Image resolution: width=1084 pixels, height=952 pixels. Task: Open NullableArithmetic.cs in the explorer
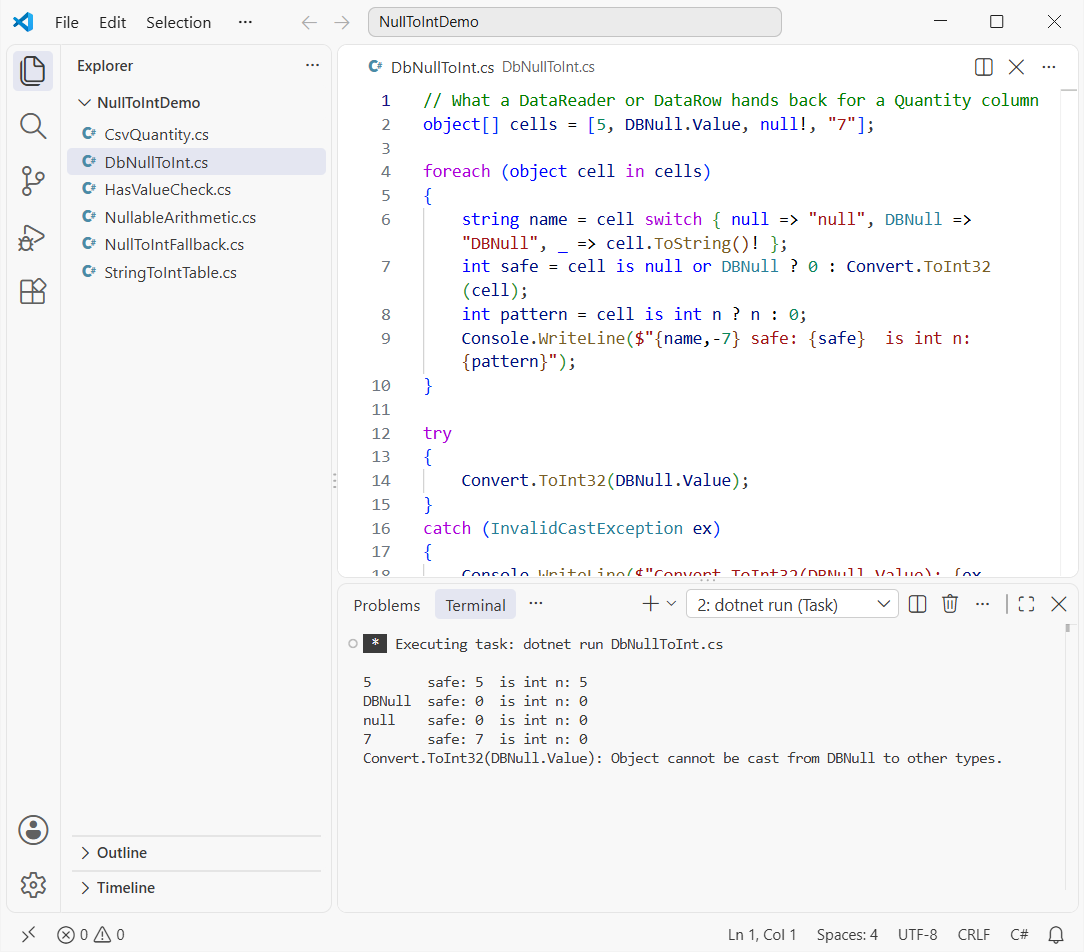pos(196,217)
